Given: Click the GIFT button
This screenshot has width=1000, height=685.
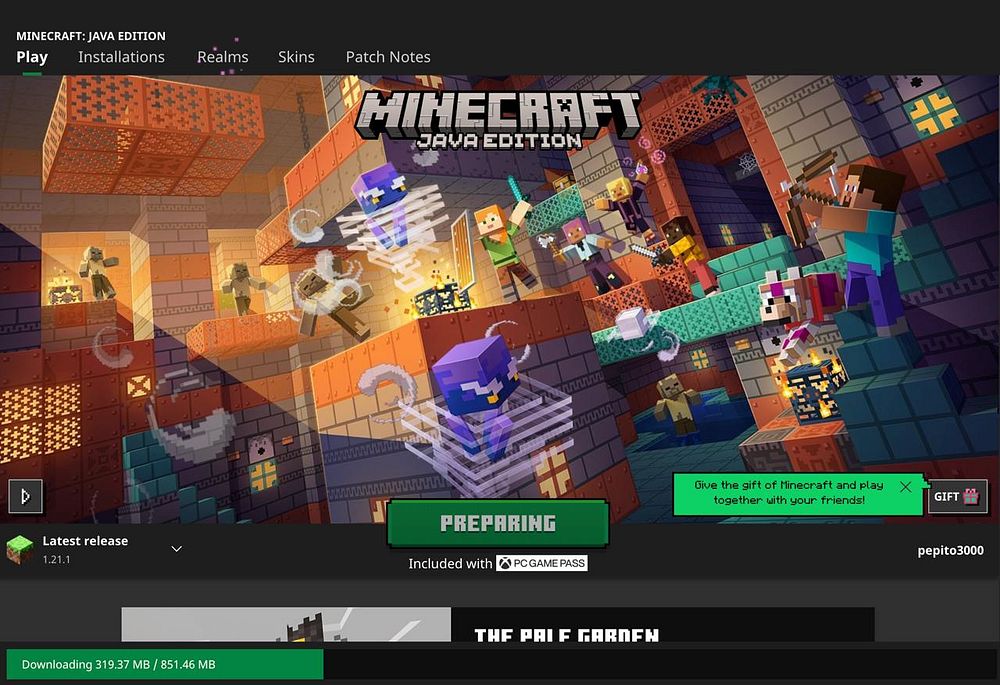Looking at the screenshot, I should click(x=957, y=496).
